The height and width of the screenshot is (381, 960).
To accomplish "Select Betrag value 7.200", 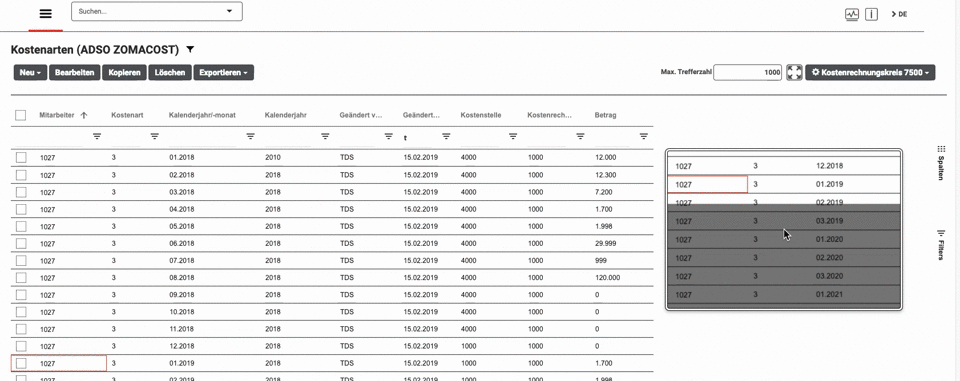I will tap(604, 192).
